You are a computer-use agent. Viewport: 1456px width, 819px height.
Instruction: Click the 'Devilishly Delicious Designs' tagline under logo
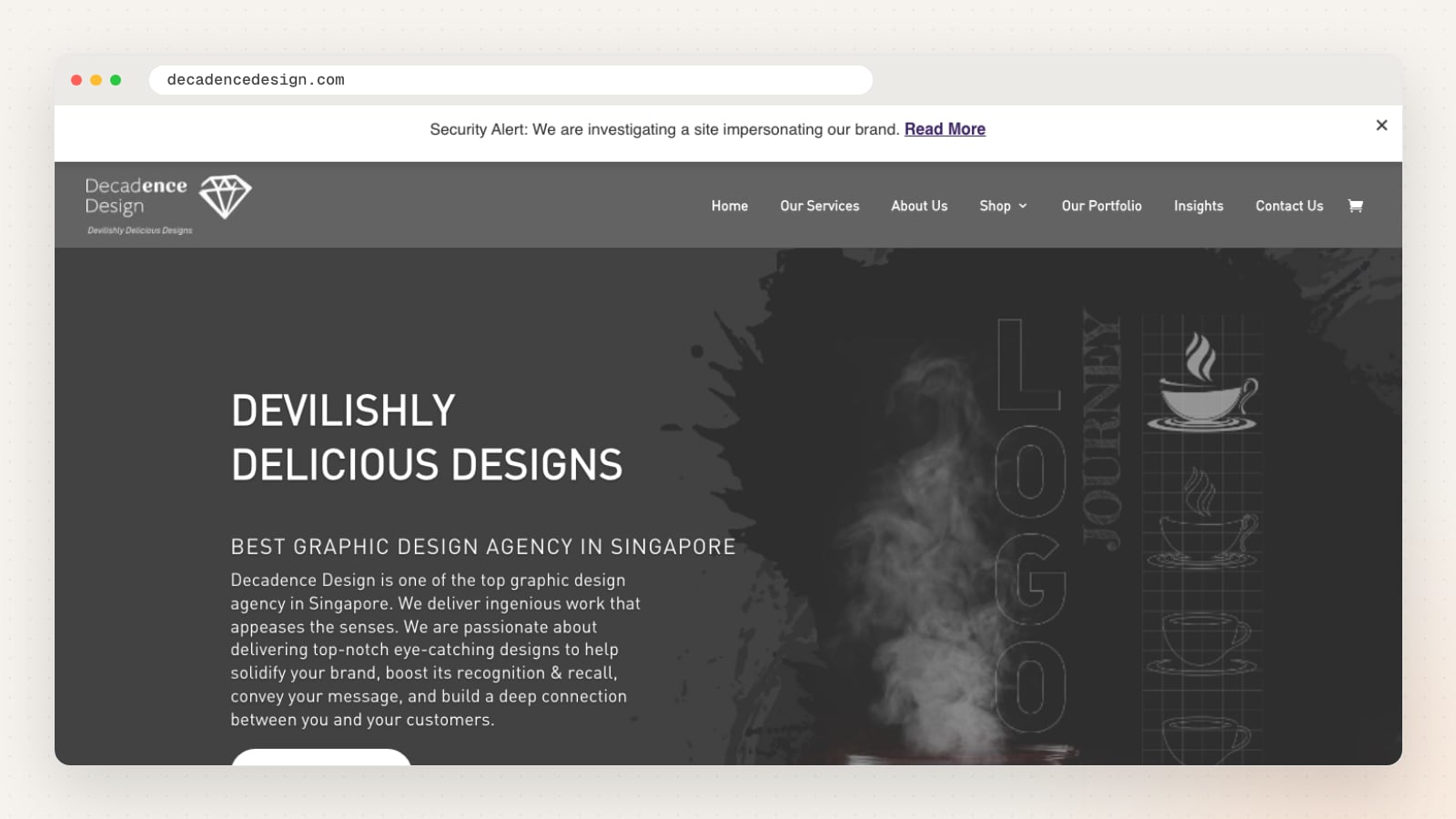(140, 230)
